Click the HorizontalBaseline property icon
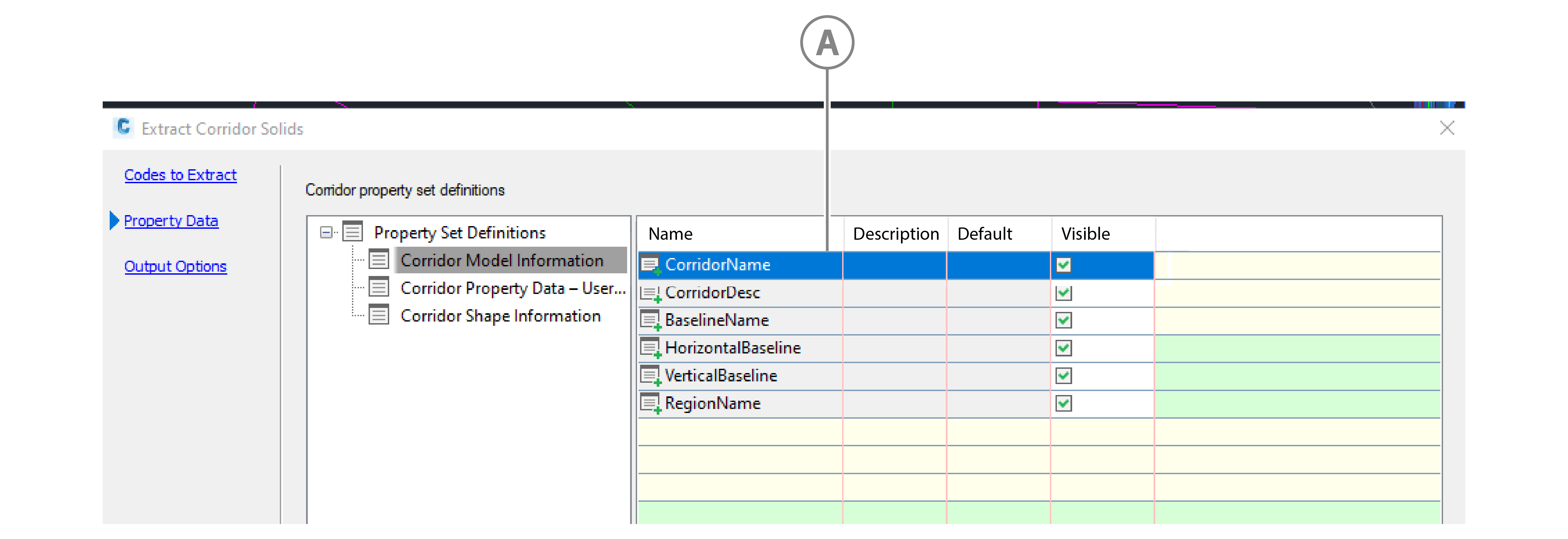Image resolution: width=1568 pixels, height=539 pixels. 650,348
